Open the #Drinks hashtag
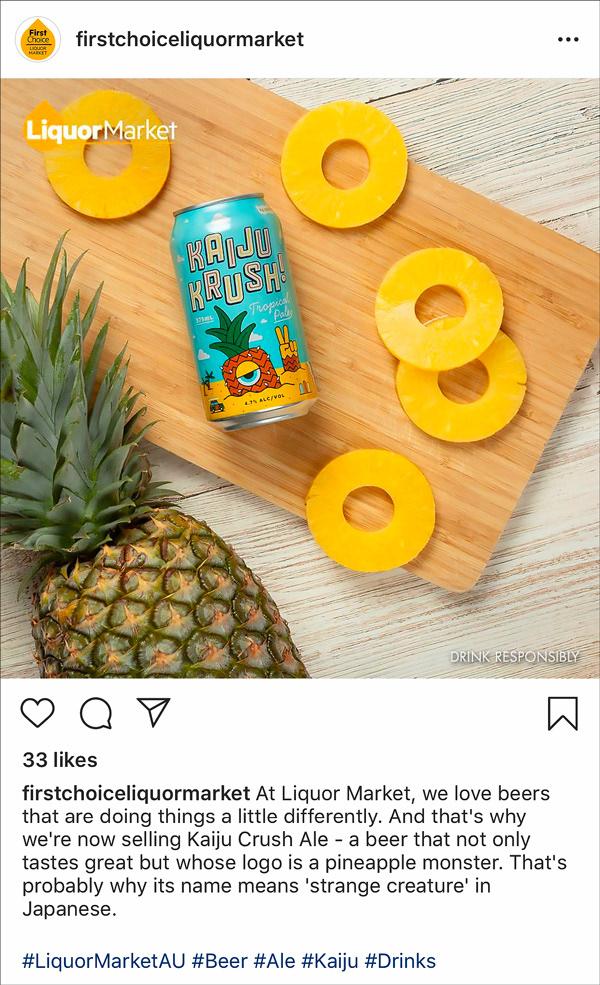 [400, 961]
